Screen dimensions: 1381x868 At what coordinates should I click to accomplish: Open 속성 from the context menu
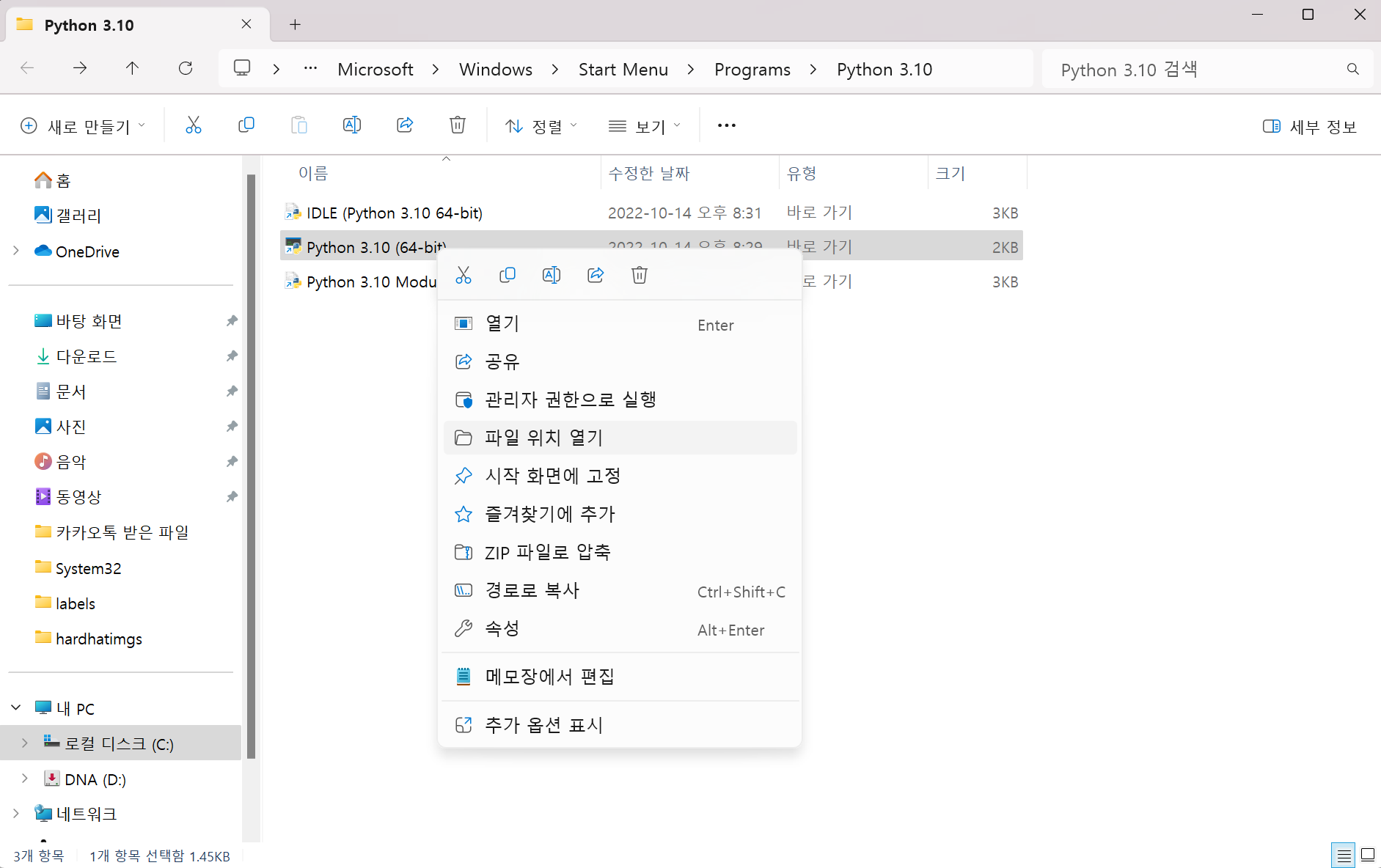(x=620, y=629)
